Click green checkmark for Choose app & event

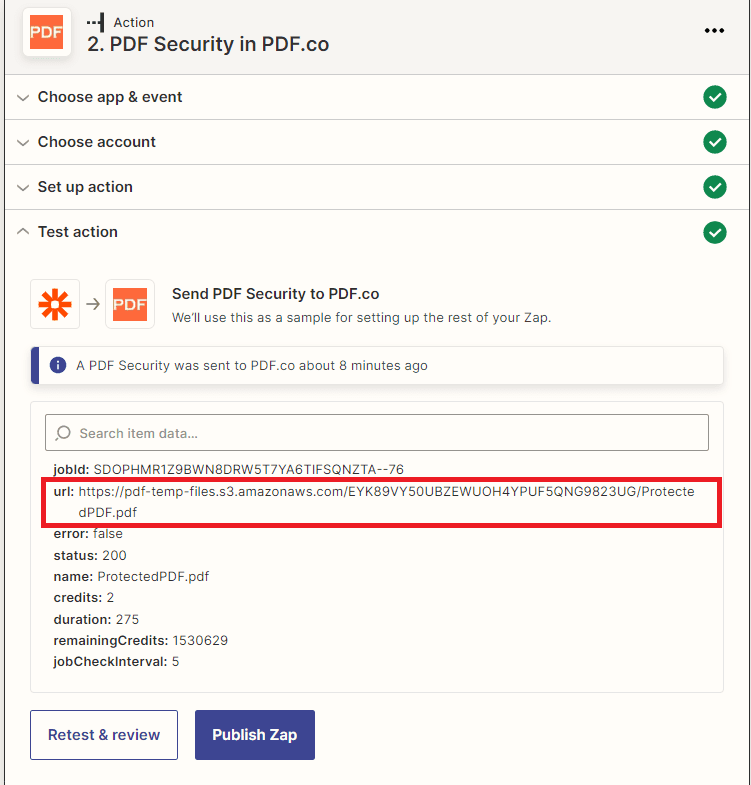pyautogui.click(x=714, y=97)
